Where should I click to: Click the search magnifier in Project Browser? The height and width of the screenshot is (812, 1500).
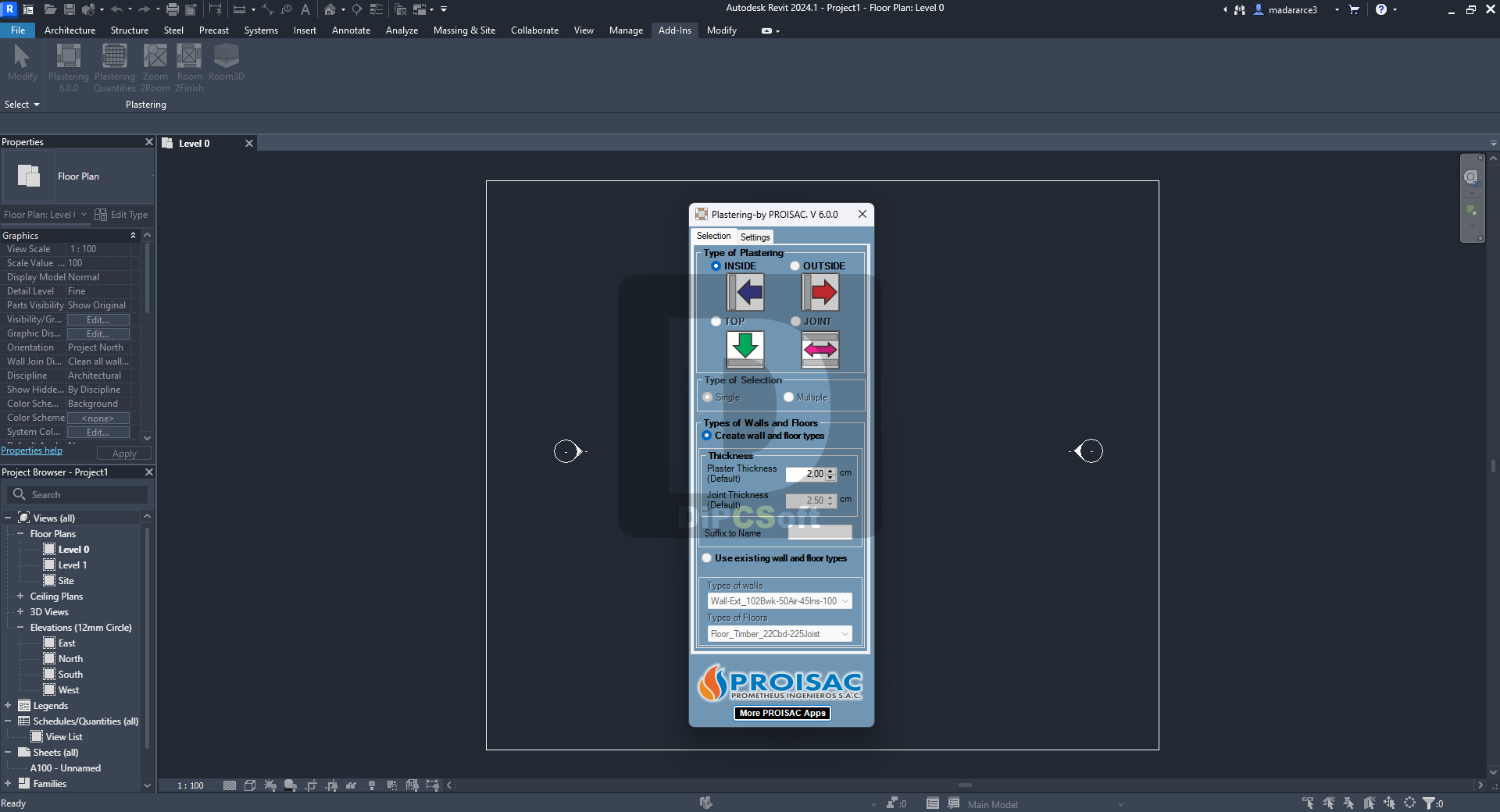[x=20, y=494]
